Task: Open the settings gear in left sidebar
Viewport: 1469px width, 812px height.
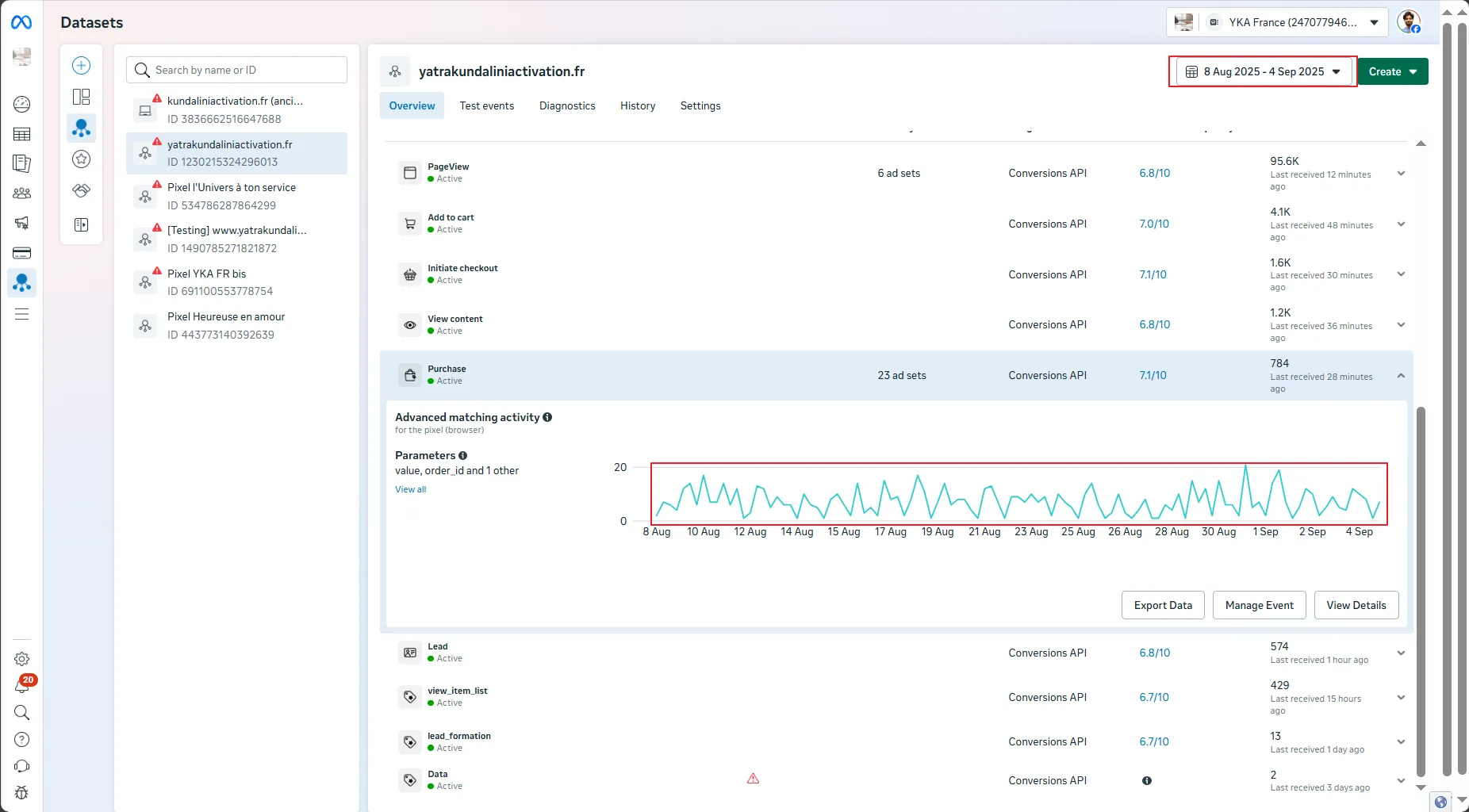Action: point(22,659)
